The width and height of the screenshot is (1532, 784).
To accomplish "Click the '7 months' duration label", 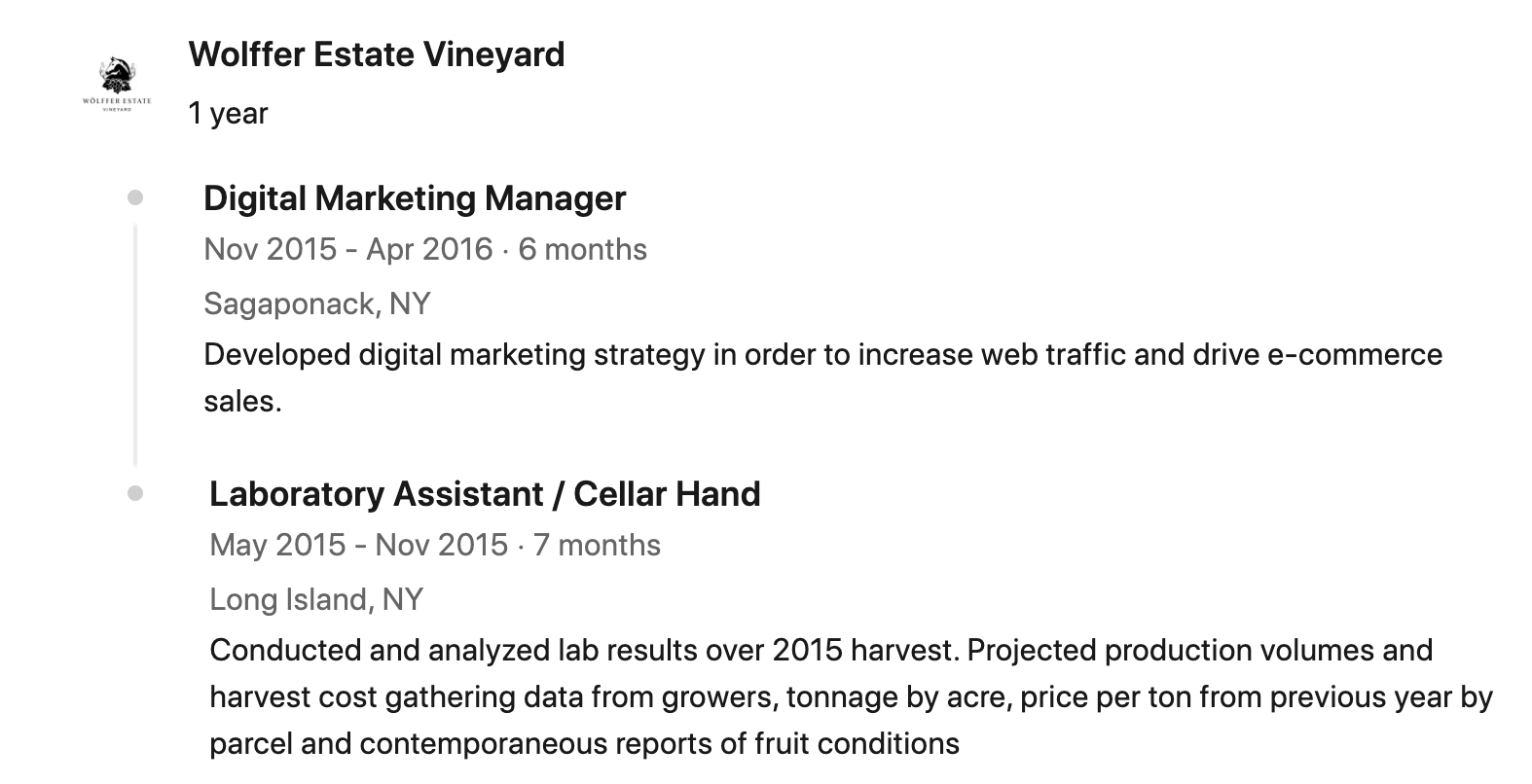I will 597,546.
